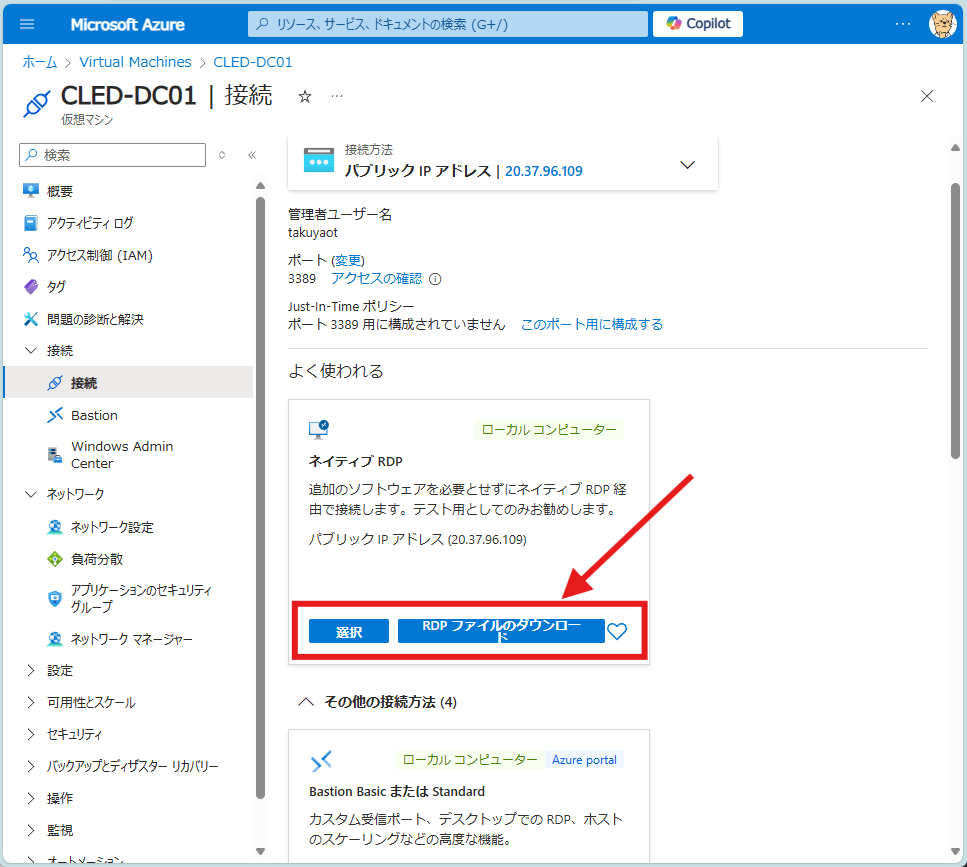Image resolution: width=967 pixels, height=867 pixels.
Task: Open more options ellipsis beside title
Action: 337,96
